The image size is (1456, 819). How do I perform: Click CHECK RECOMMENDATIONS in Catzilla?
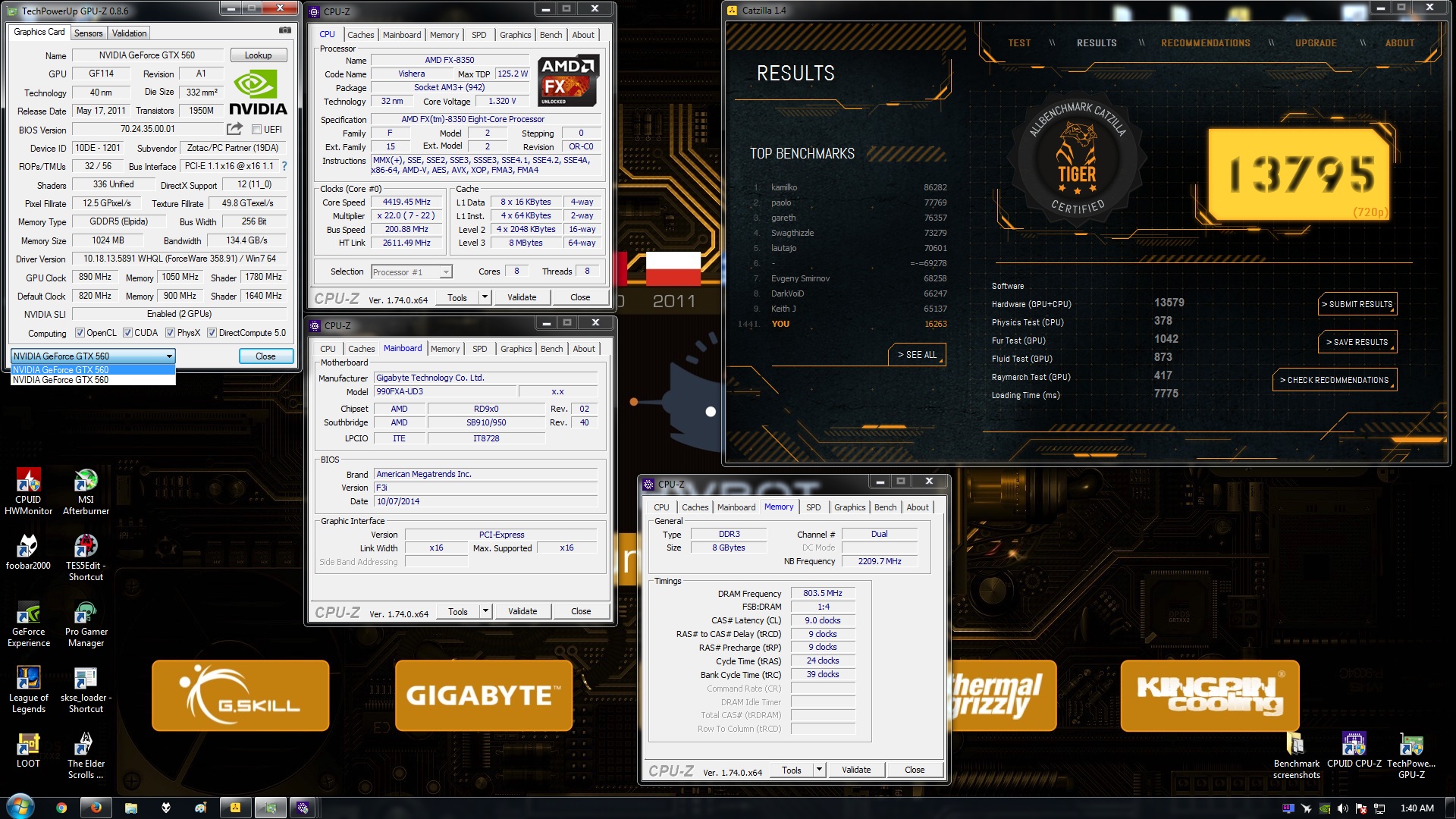click(1334, 380)
